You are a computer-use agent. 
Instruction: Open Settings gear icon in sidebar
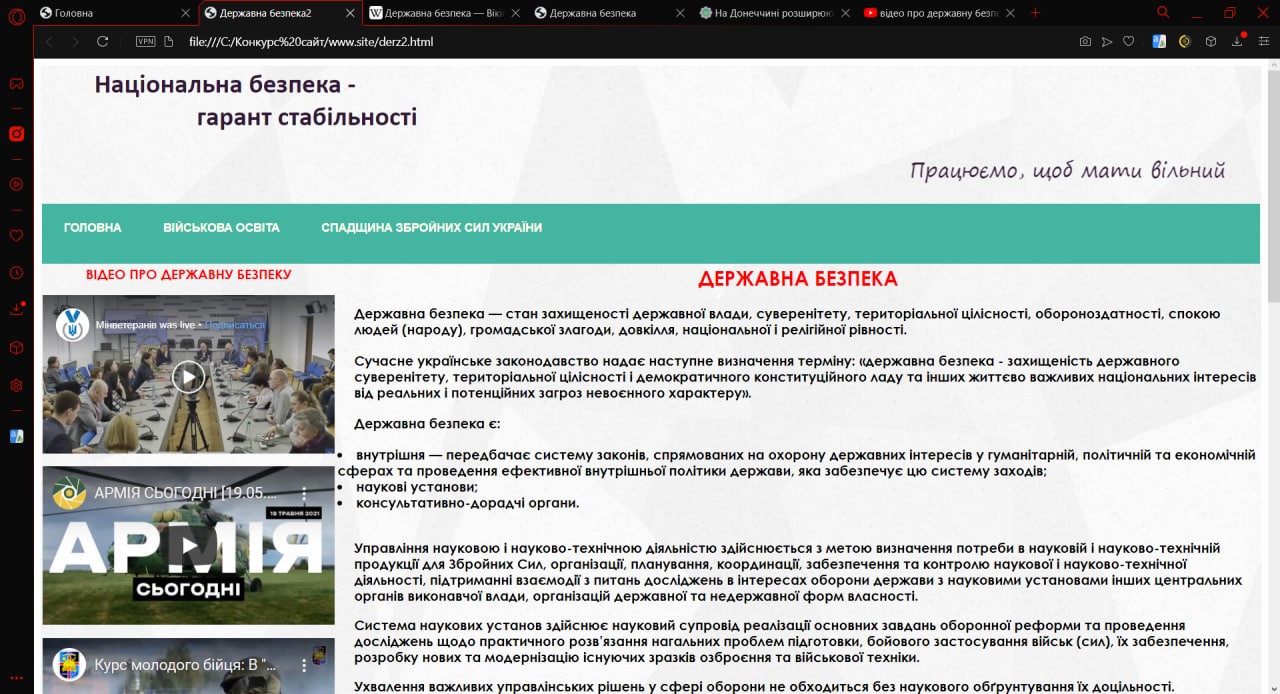coord(16,385)
